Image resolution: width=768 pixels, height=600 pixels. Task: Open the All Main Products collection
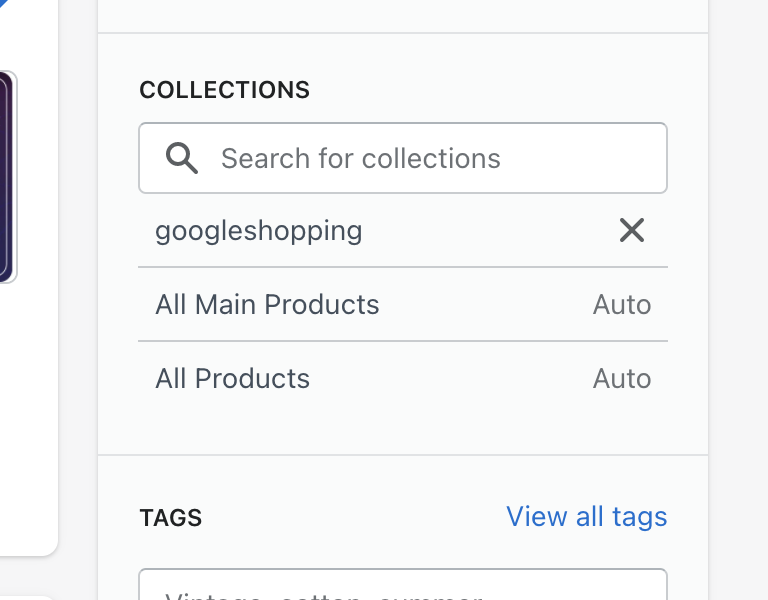coord(267,305)
